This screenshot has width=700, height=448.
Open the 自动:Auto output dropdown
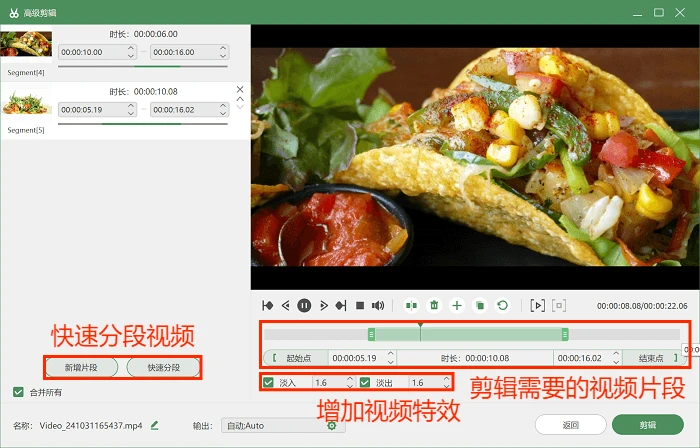pyautogui.click(x=283, y=426)
